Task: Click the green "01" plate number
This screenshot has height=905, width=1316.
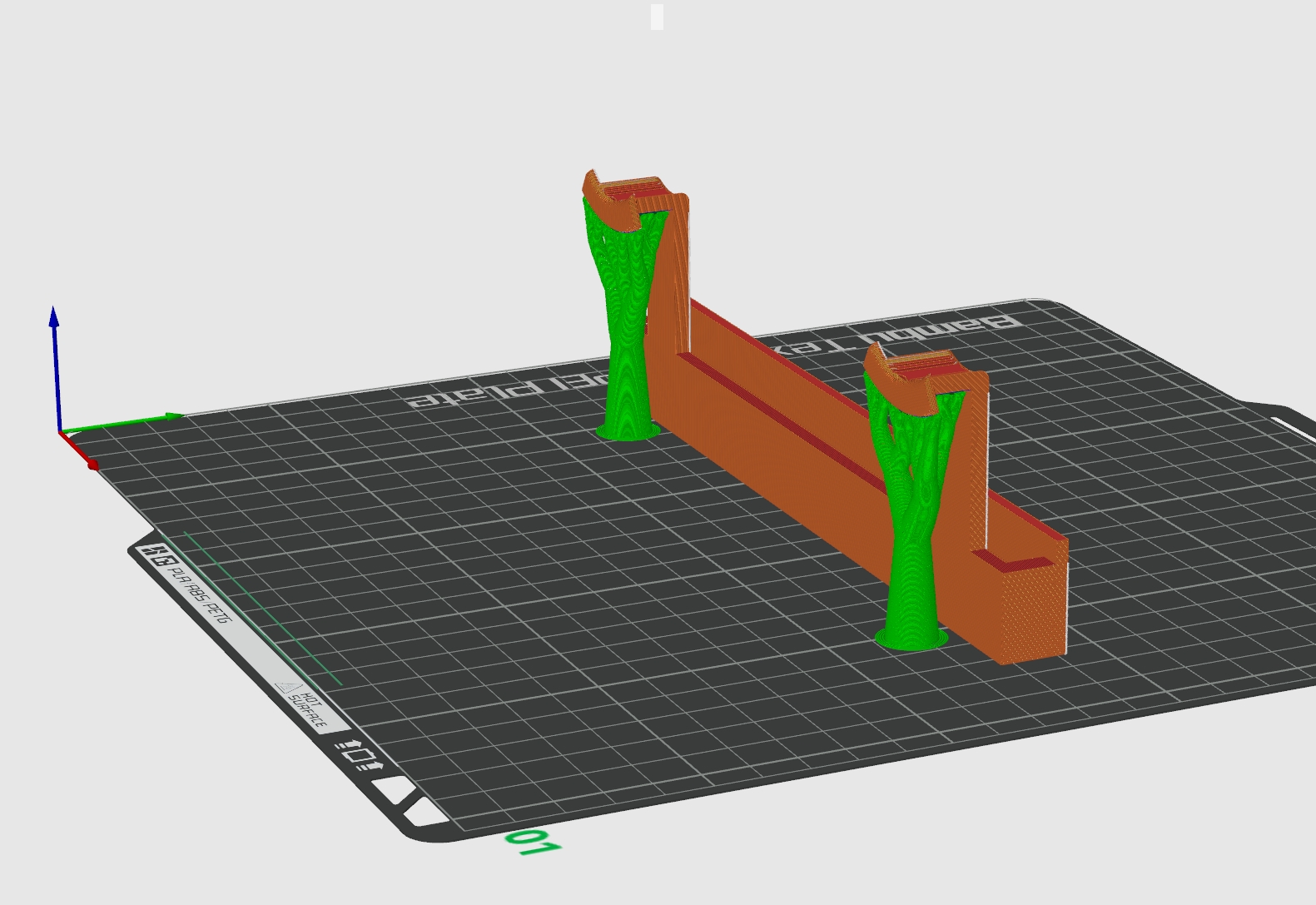Action: pos(533,843)
